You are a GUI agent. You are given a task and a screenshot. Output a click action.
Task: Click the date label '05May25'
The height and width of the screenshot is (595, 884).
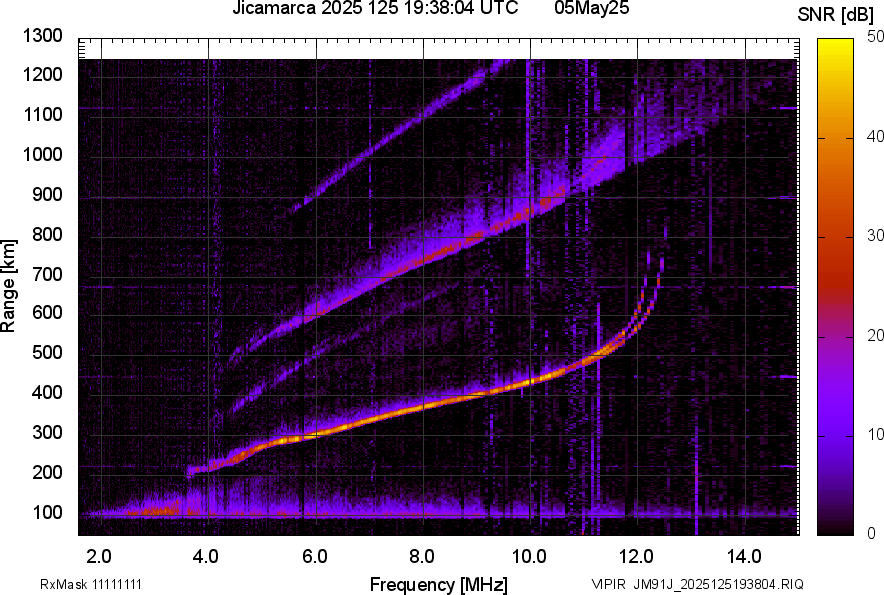[591, 8]
